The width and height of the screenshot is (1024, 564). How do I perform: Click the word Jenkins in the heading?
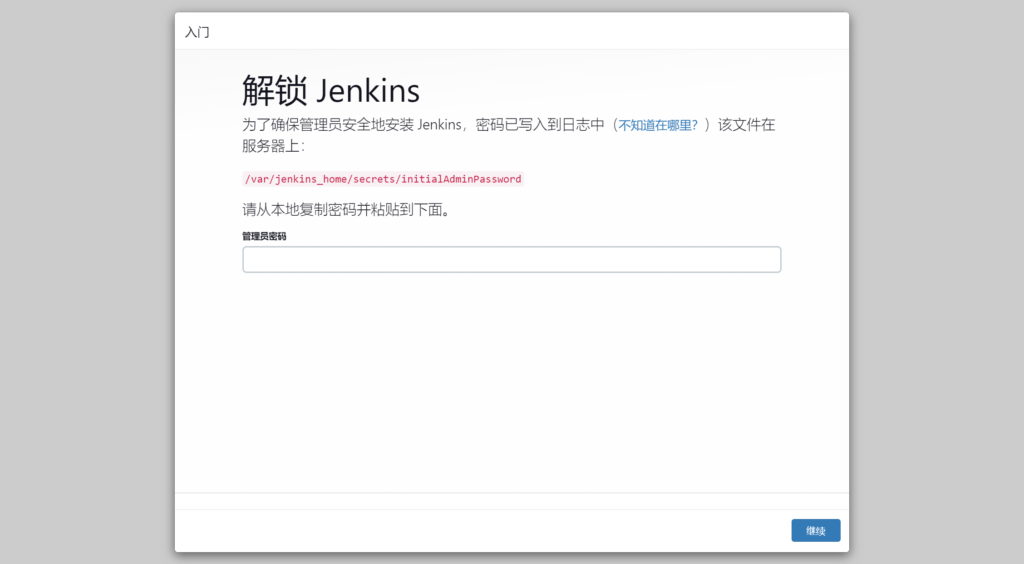click(x=368, y=91)
